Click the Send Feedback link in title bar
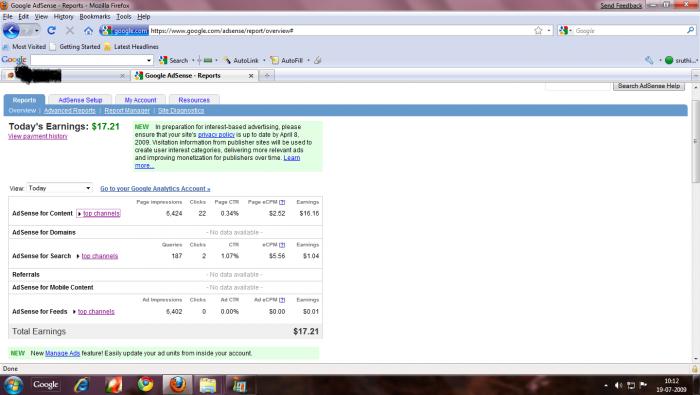The image size is (700, 395). point(621,5)
